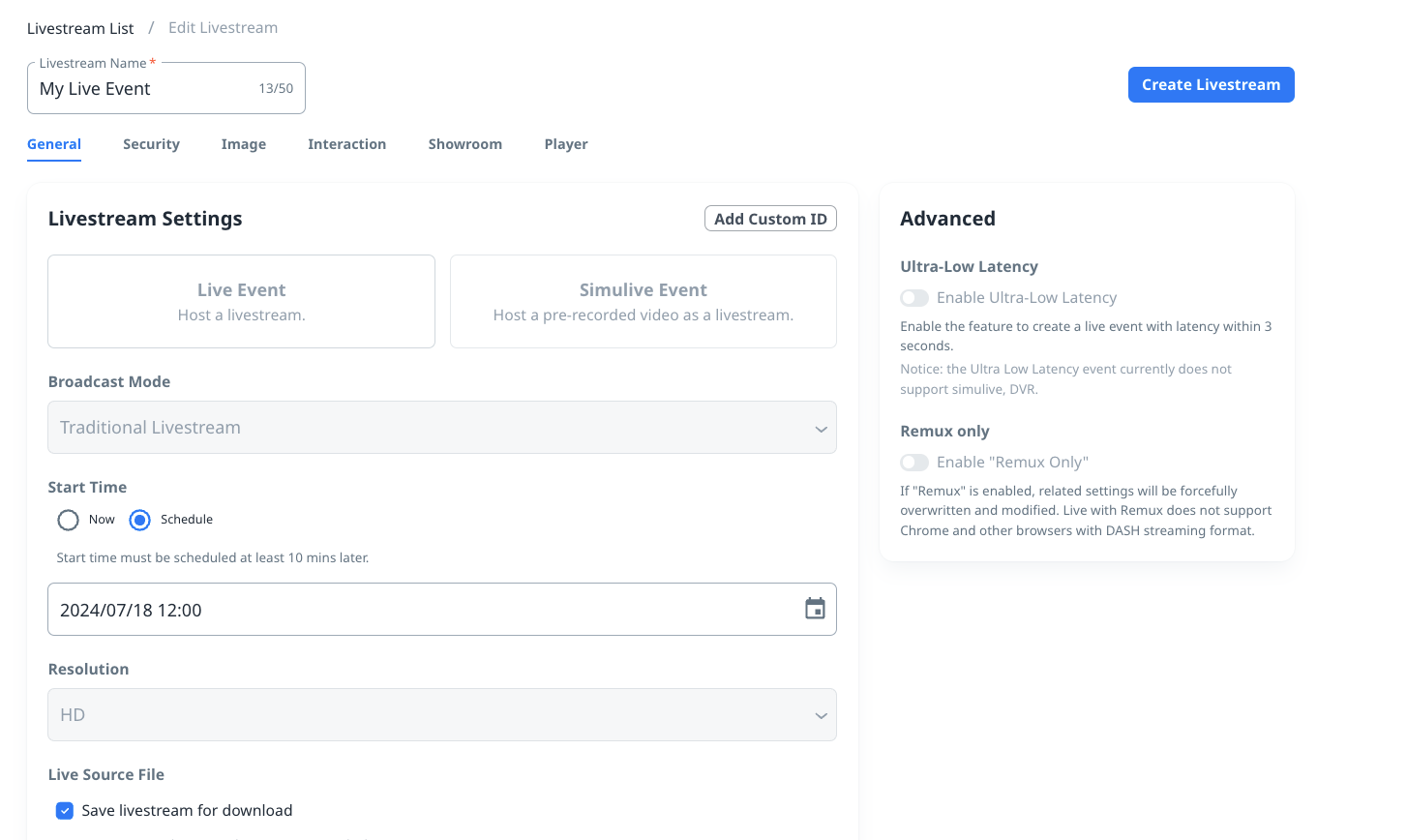Uncheck Save livestream for download

(65, 811)
